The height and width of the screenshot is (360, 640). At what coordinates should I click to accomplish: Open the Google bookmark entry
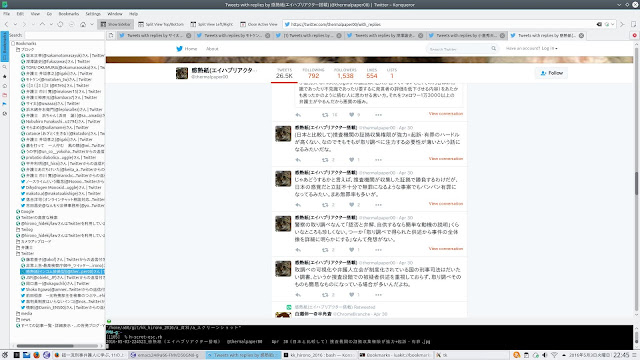click(27, 212)
